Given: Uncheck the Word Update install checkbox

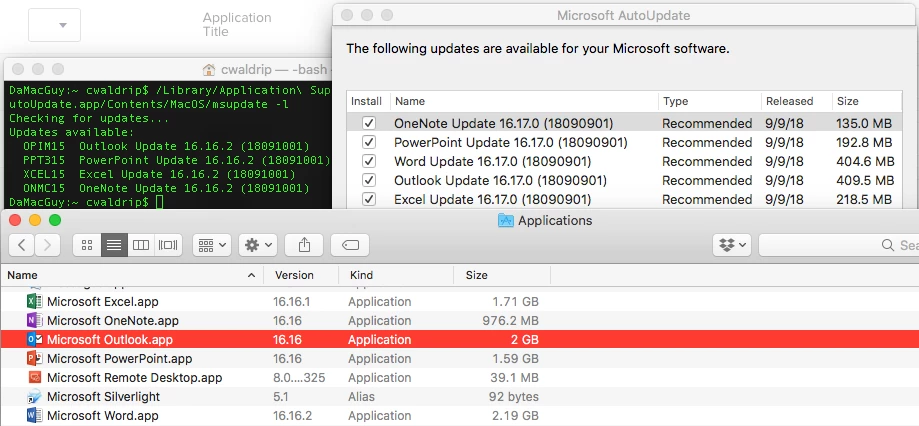Looking at the screenshot, I should (x=369, y=161).
